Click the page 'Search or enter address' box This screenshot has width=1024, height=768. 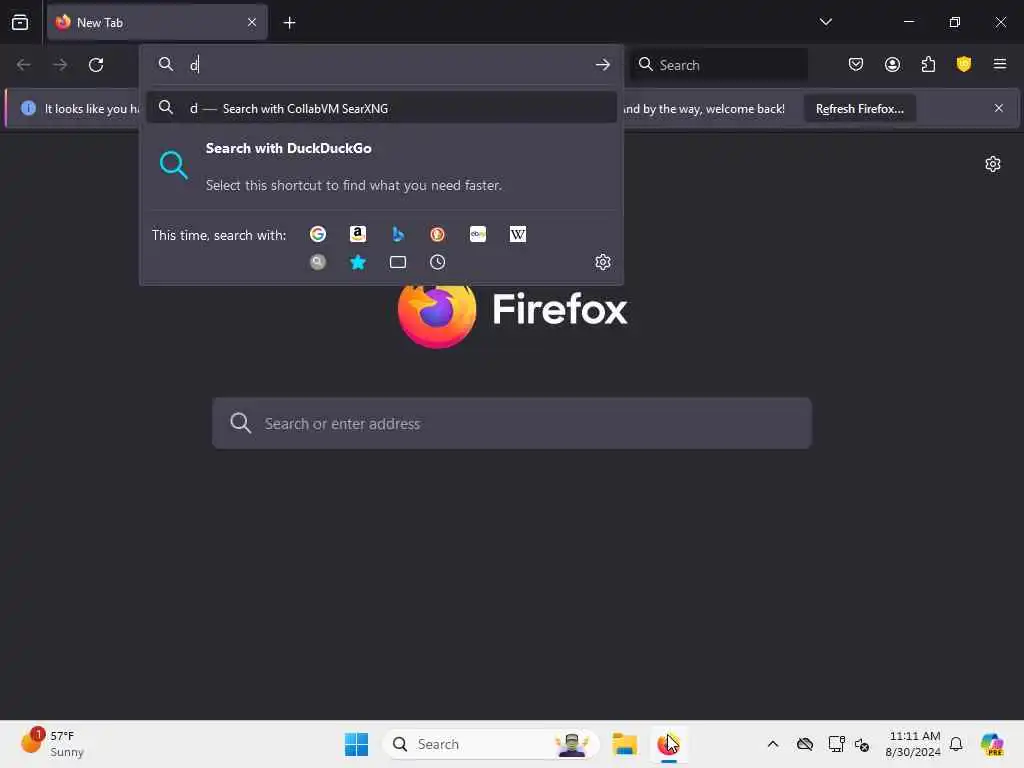click(x=512, y=423)
